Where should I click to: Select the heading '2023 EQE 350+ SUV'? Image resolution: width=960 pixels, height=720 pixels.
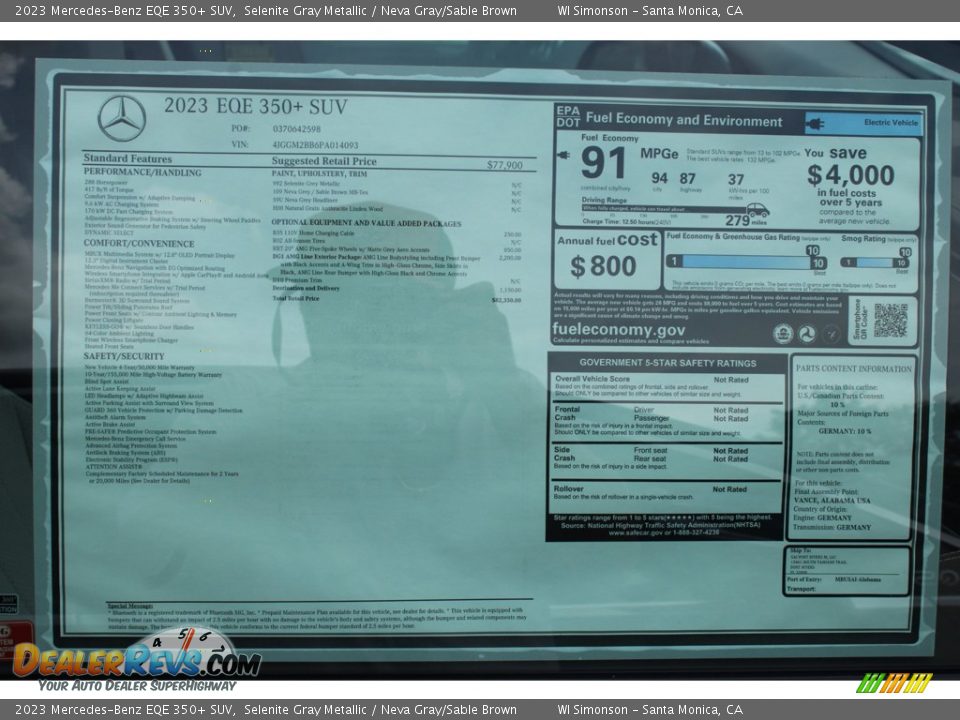[x=255, y=106]
